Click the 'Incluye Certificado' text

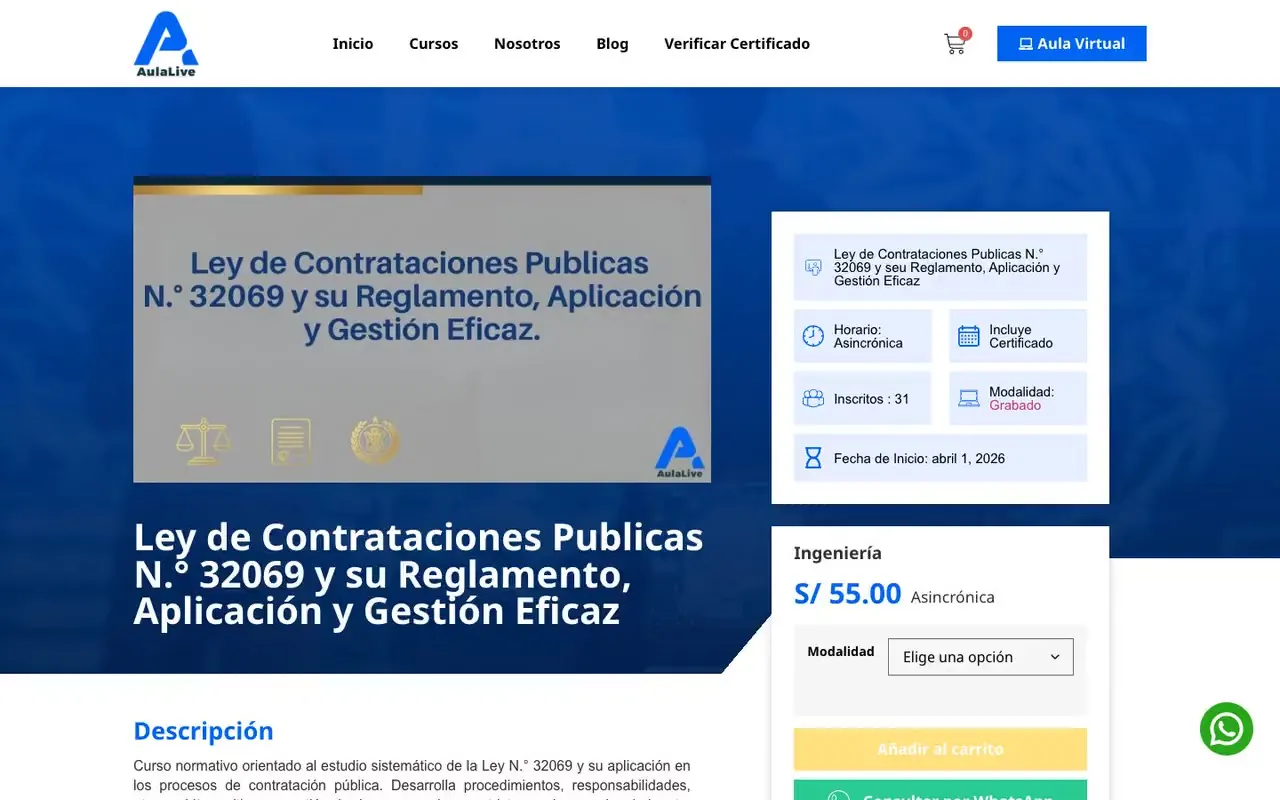[1021, 336]
